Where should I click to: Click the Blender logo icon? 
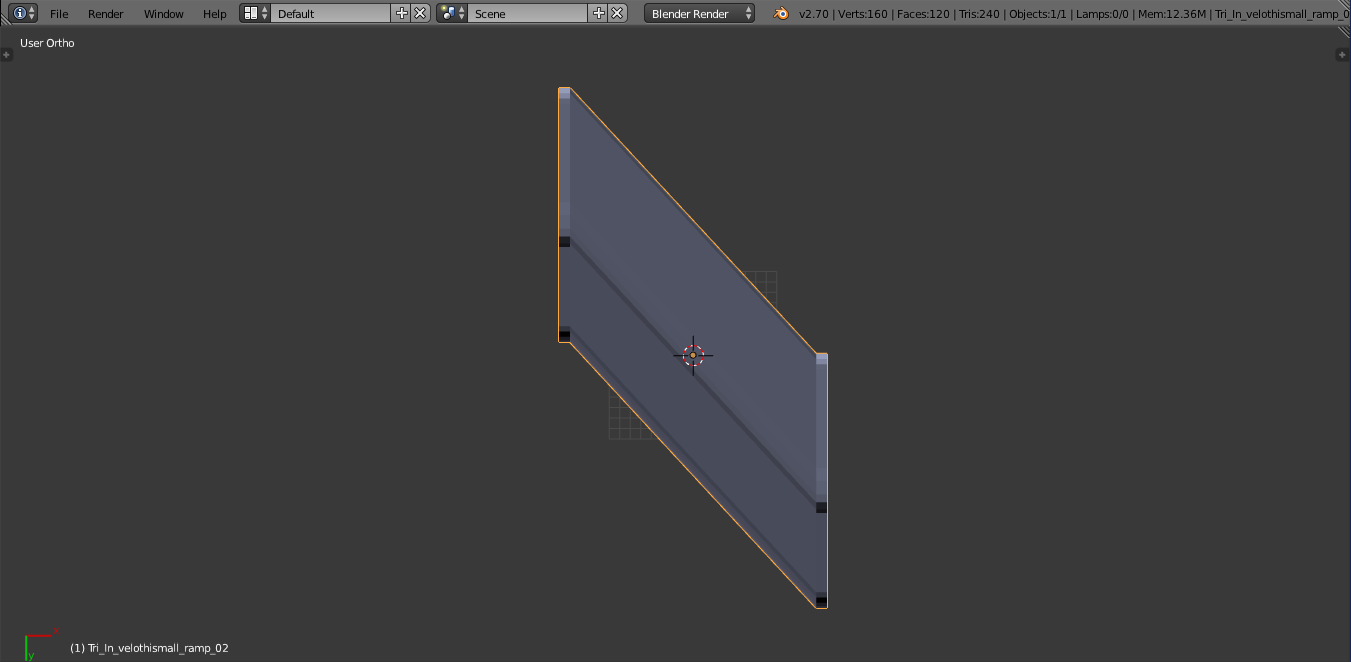coord(781,13)
